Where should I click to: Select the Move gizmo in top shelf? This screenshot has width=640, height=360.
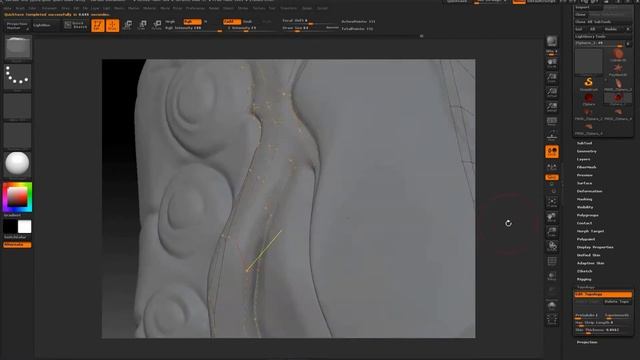coord(127,25)
